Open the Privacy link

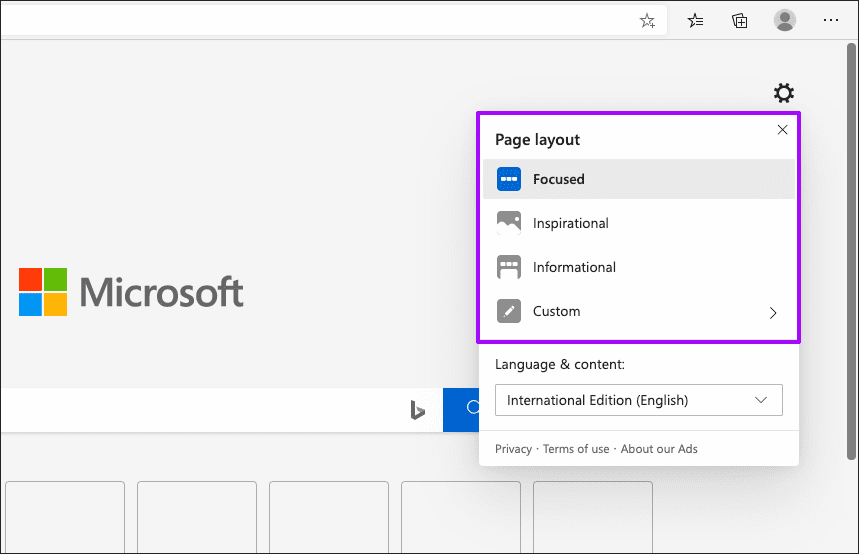(x=513, y=449)
